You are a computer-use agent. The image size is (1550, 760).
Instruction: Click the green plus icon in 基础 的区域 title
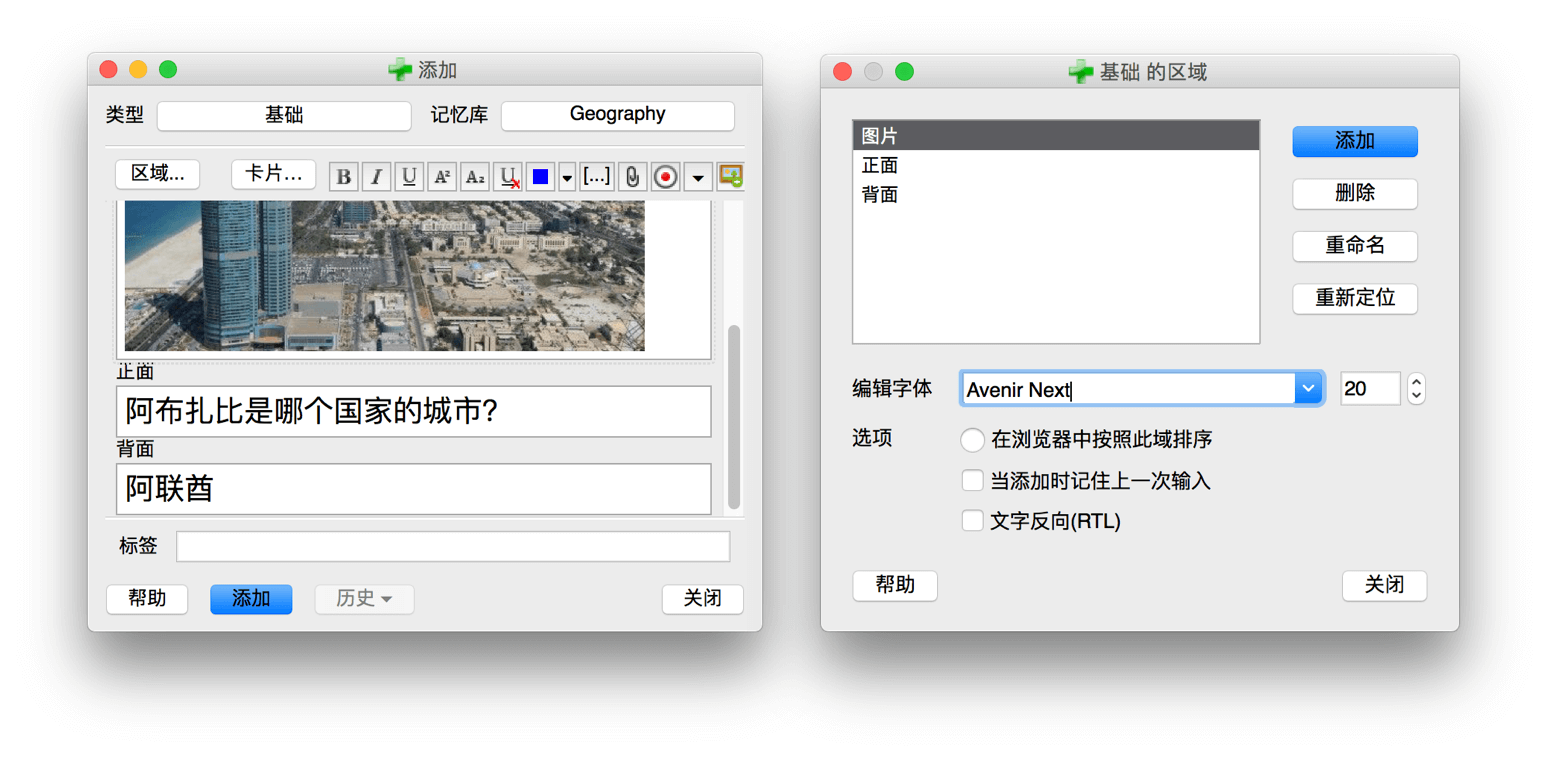tap(1081, 71)
